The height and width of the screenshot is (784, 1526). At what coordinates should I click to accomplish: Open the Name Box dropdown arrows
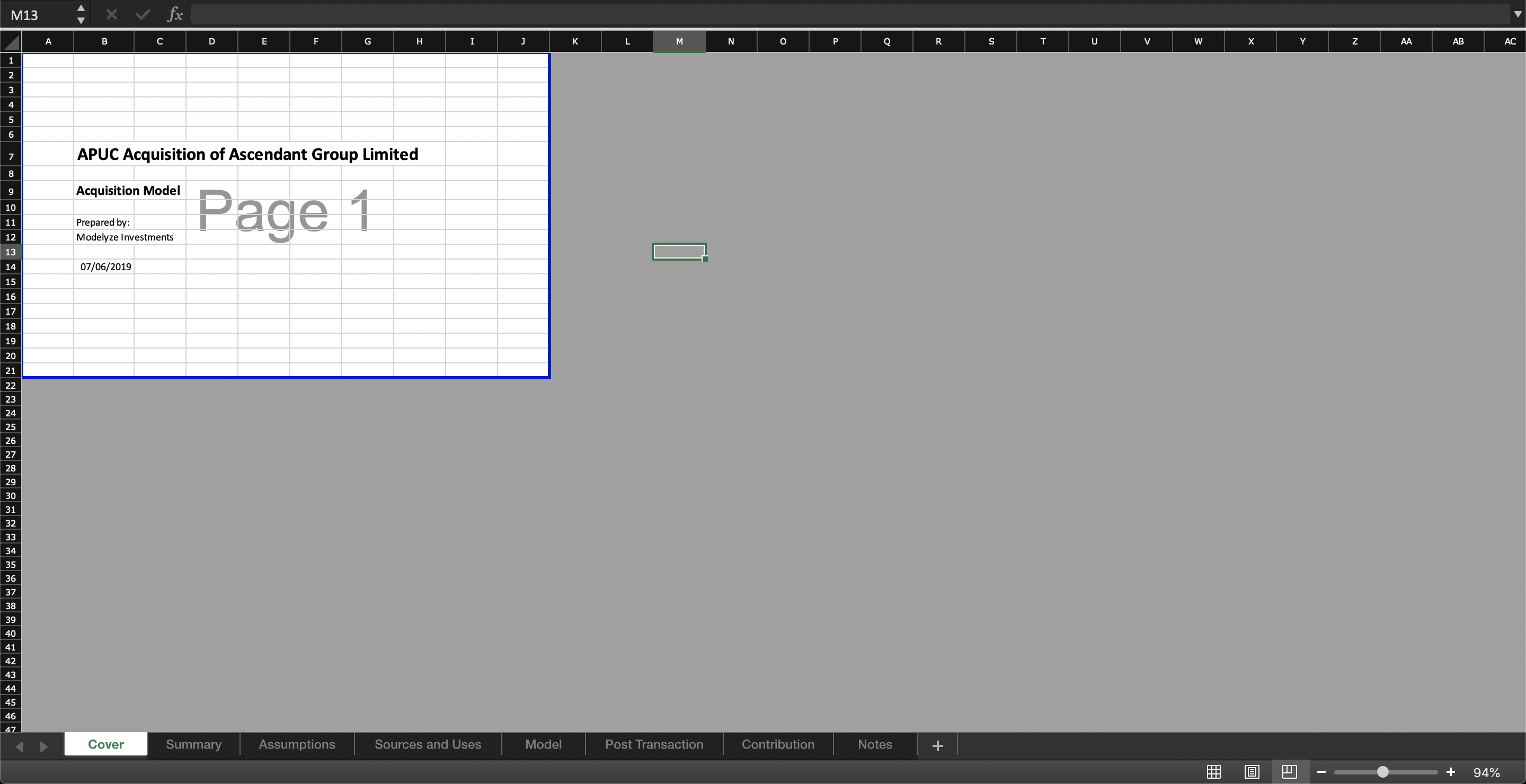[81, 15]
